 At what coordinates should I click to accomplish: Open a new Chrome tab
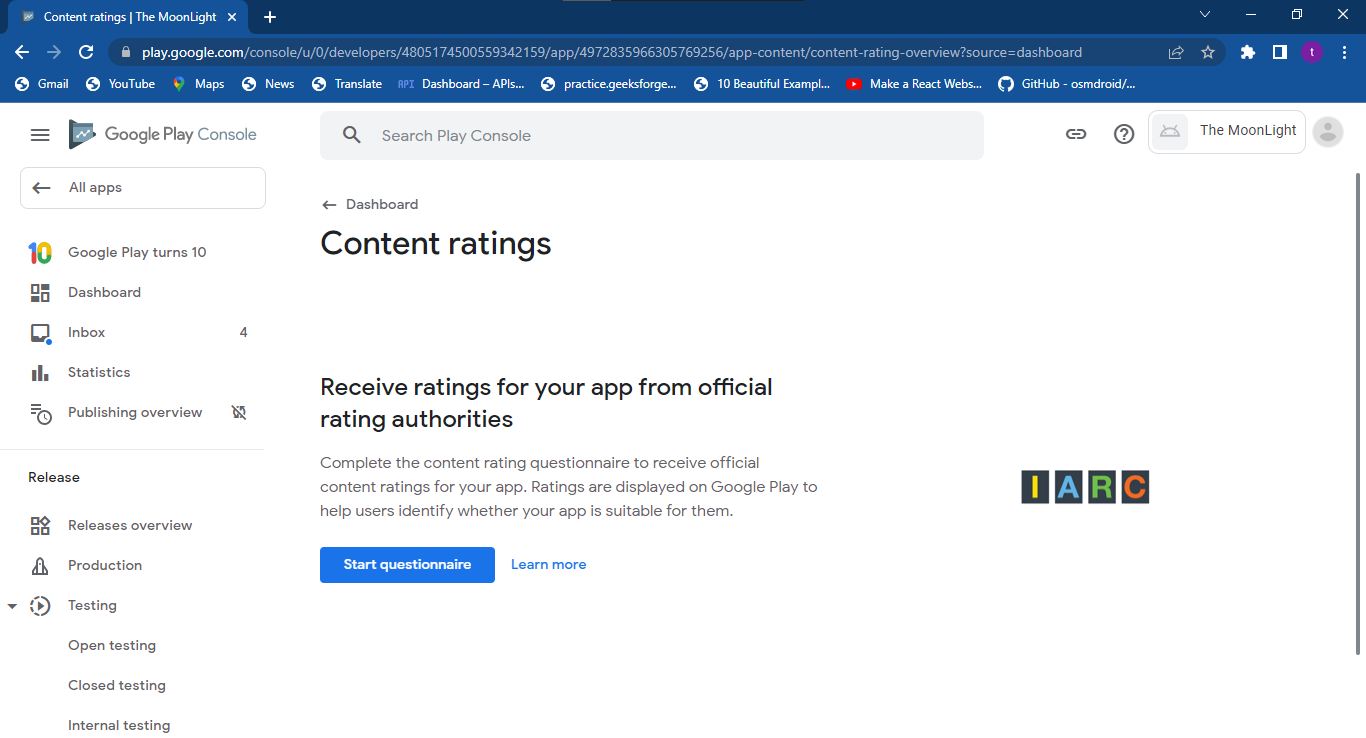(269, 17)
